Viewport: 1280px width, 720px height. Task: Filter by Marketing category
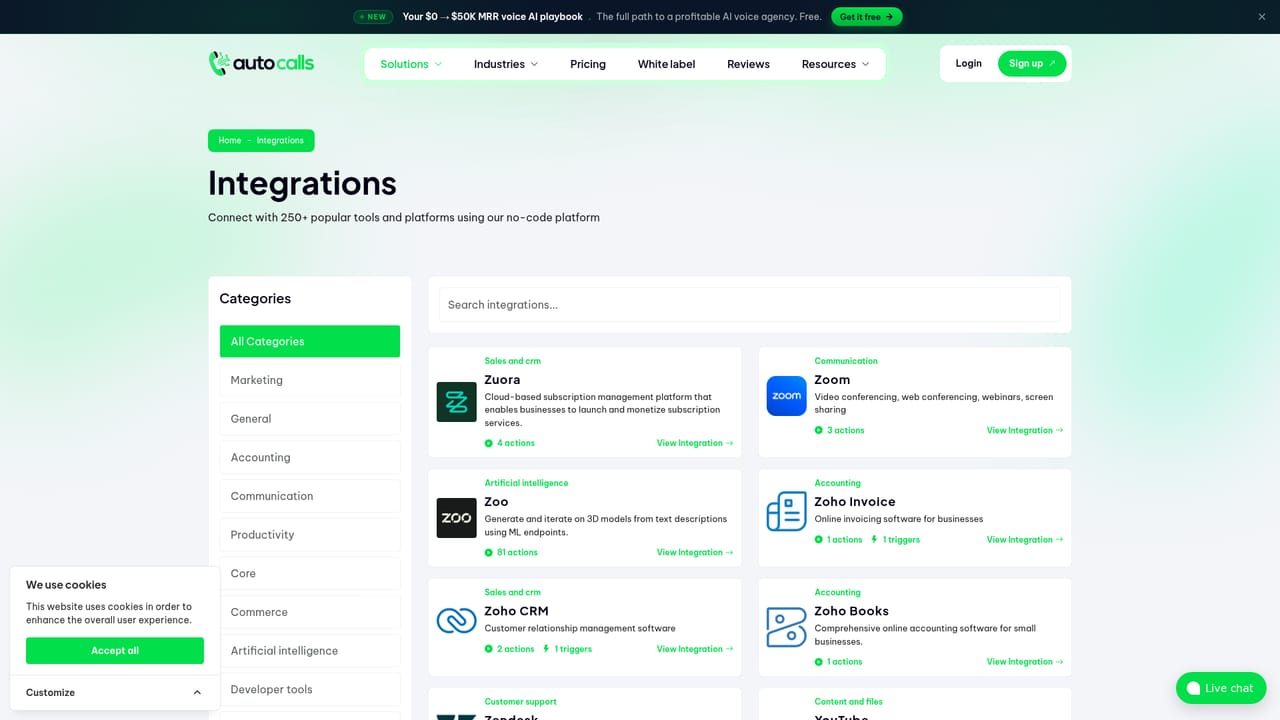click(310, 380)
